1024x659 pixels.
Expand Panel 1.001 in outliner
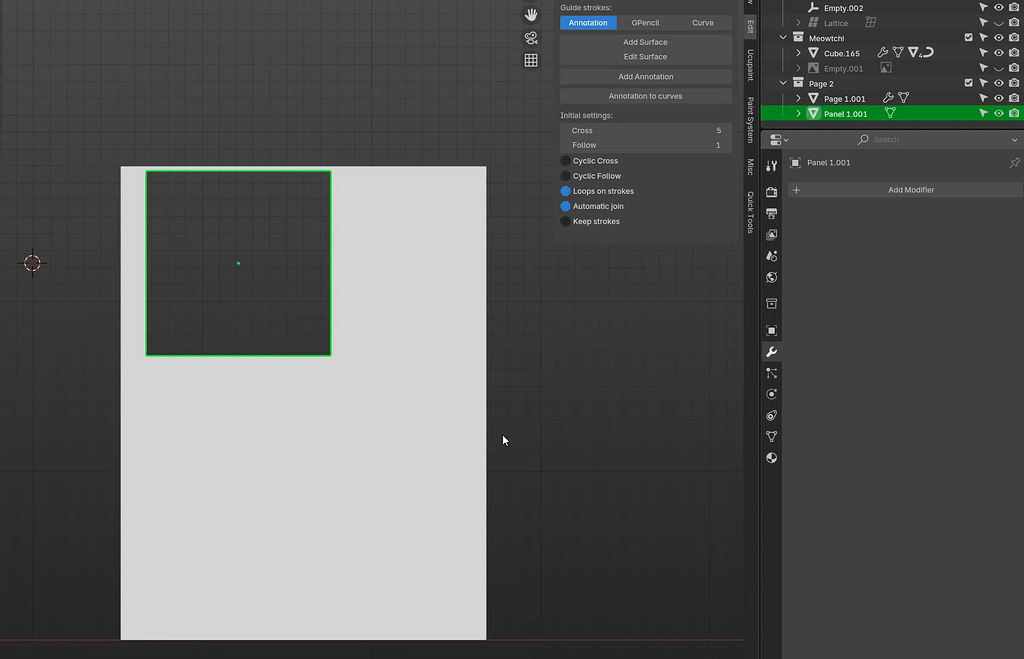pos(798,113)
